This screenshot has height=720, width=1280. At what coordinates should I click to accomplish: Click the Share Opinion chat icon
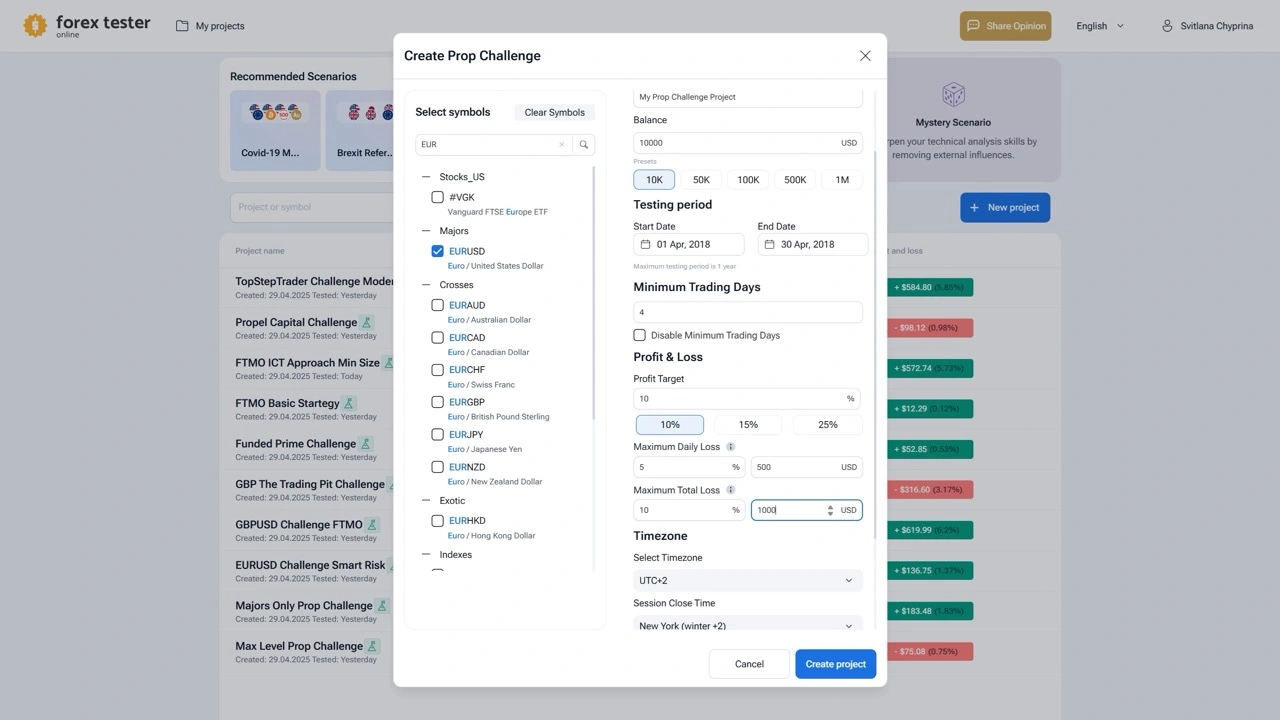973,26
